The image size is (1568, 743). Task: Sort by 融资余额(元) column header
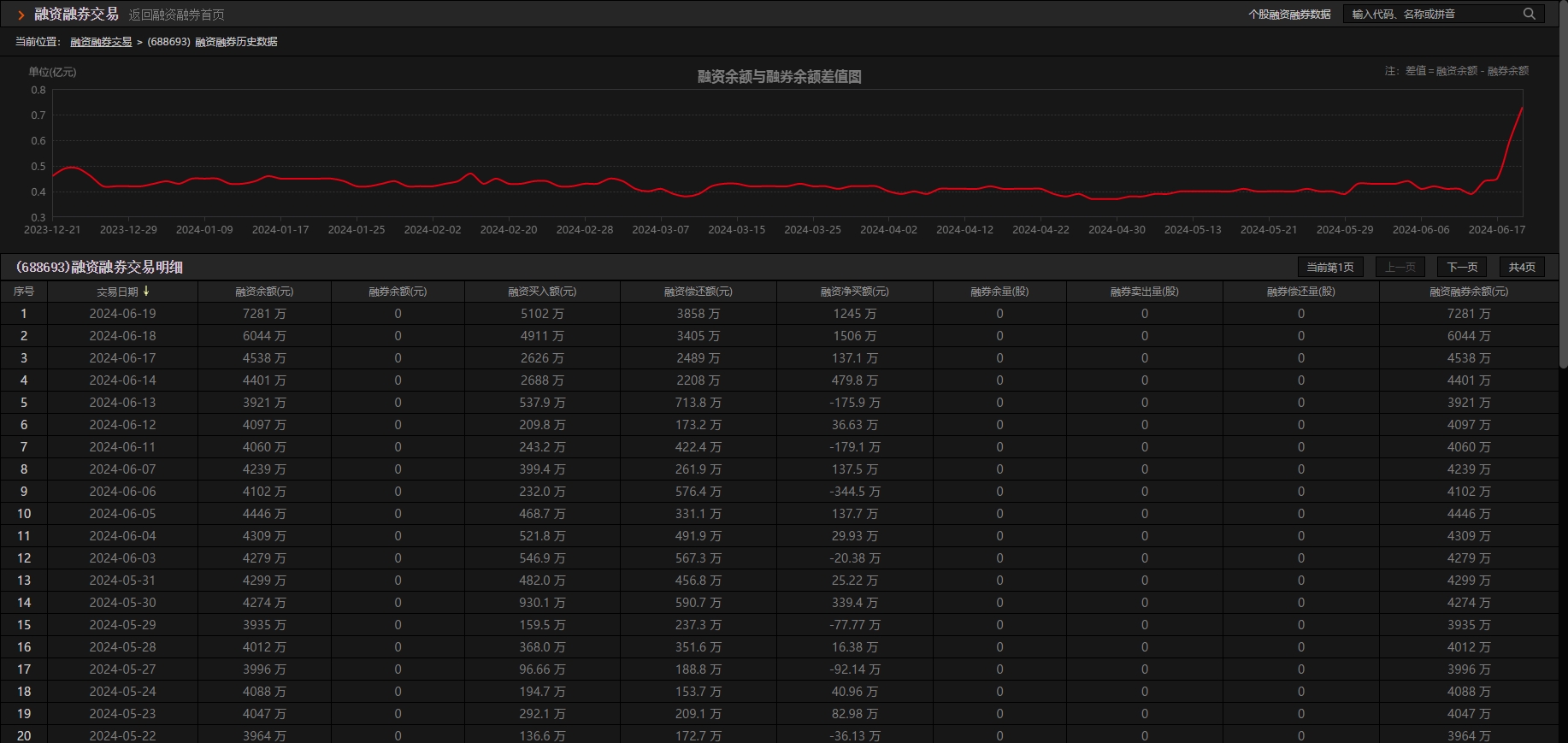click(264, 292)
